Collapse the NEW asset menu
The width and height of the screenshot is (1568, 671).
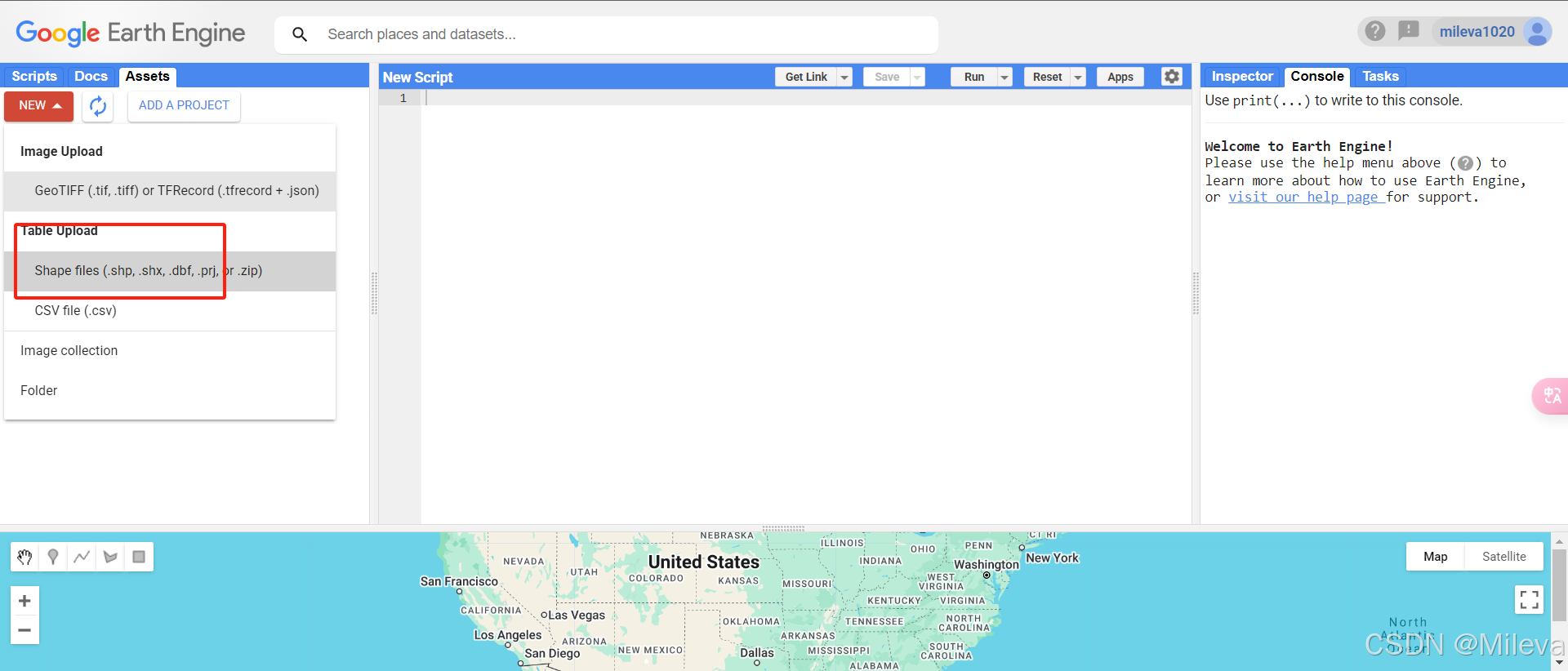coord(39,106)
